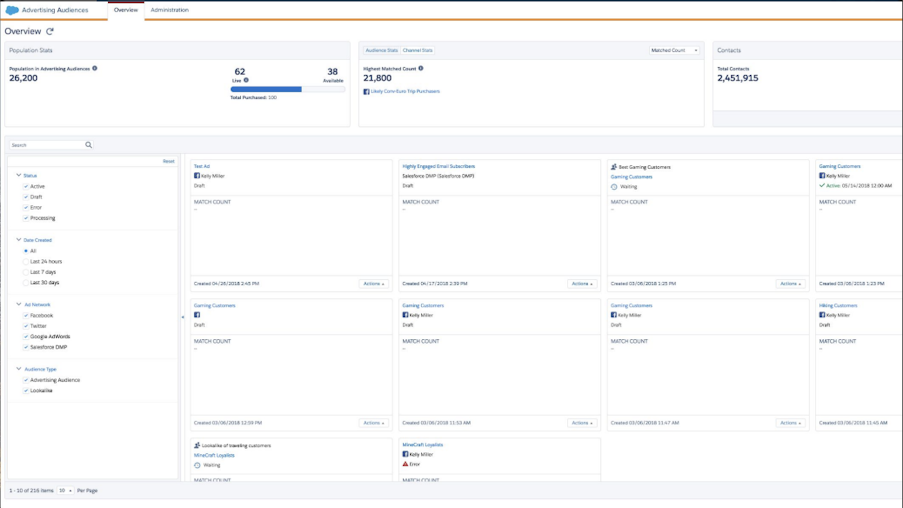Toggle the Draft status checkbox

point(26,197)
